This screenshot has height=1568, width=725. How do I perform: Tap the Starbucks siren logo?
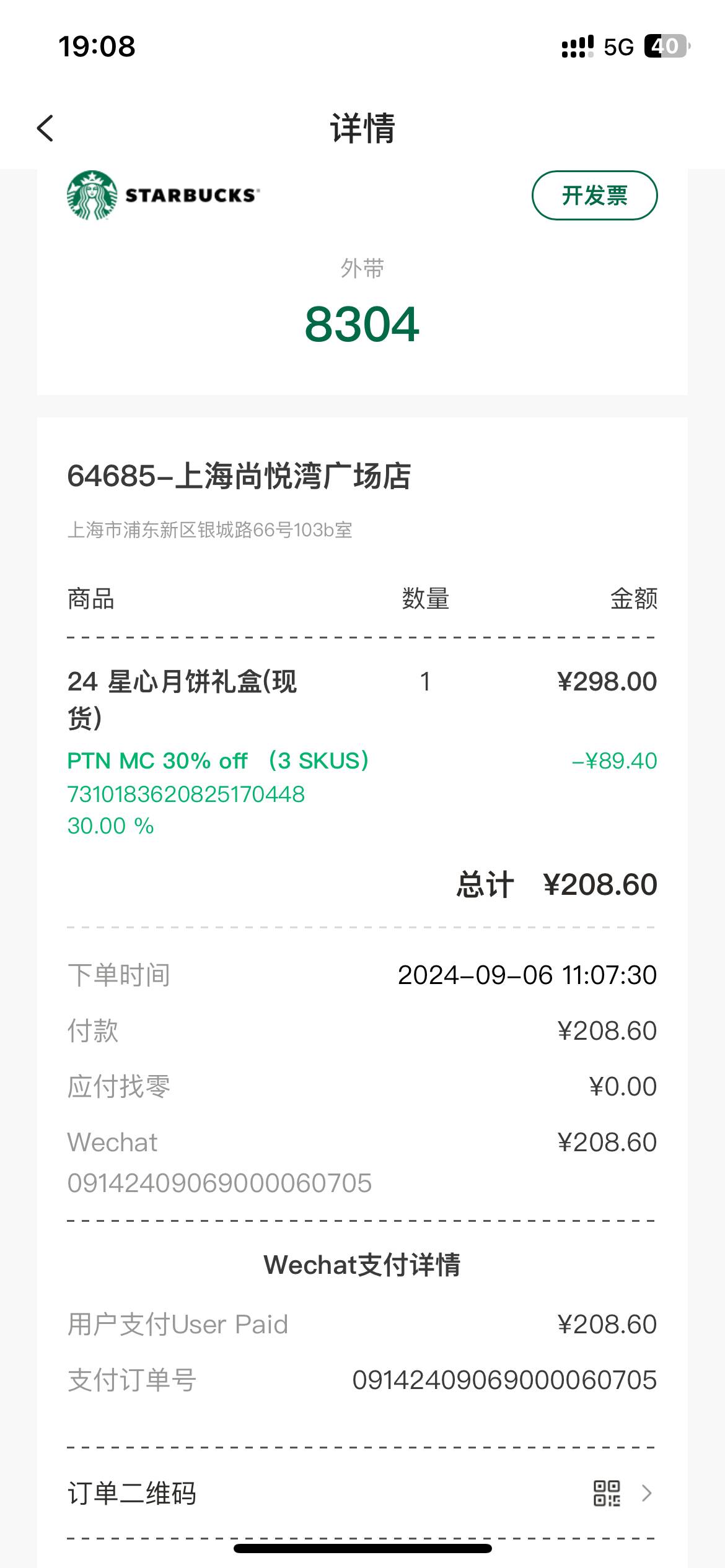coord(92,195)
